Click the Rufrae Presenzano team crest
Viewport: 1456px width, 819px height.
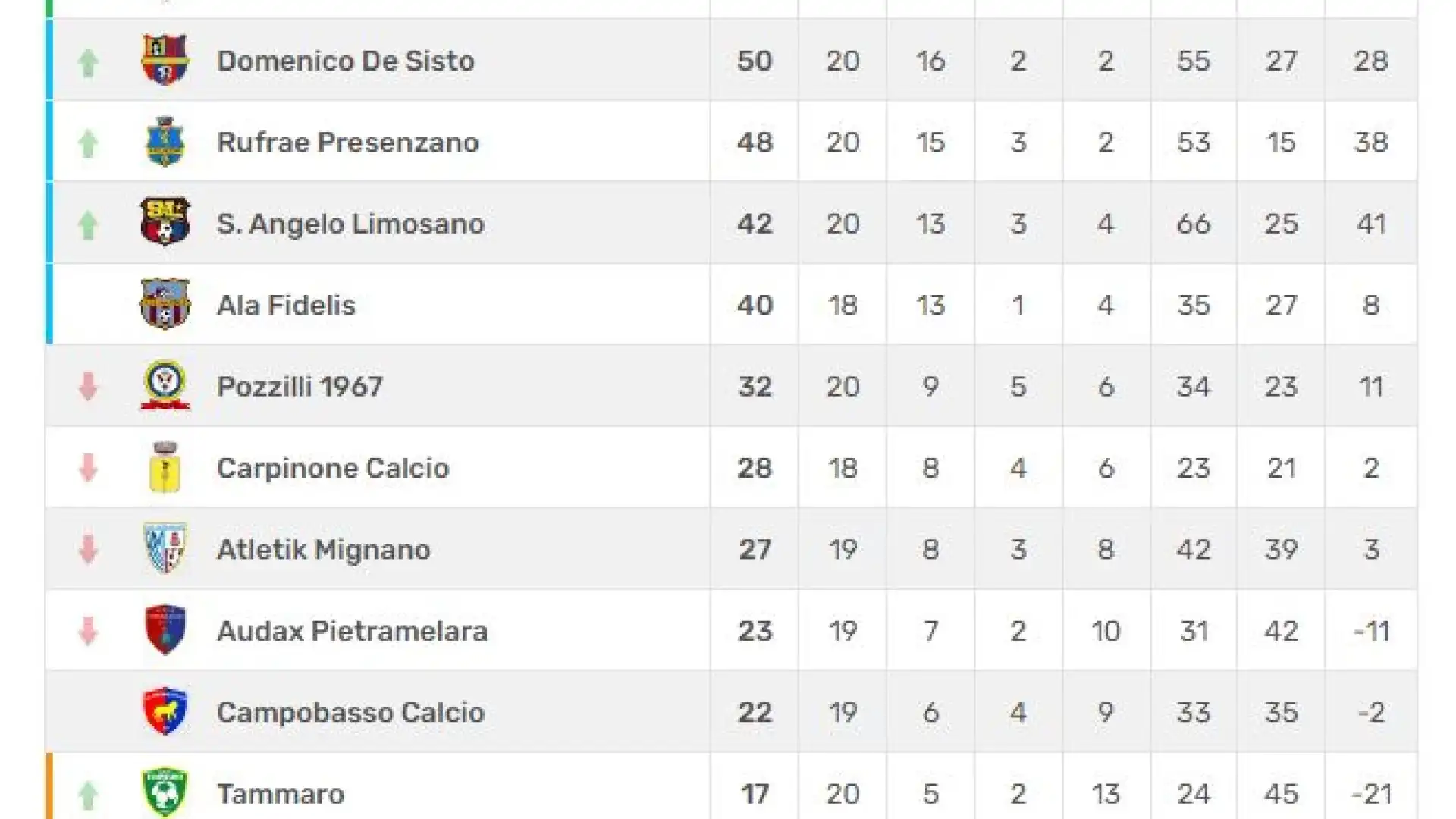tap(165, 142)
